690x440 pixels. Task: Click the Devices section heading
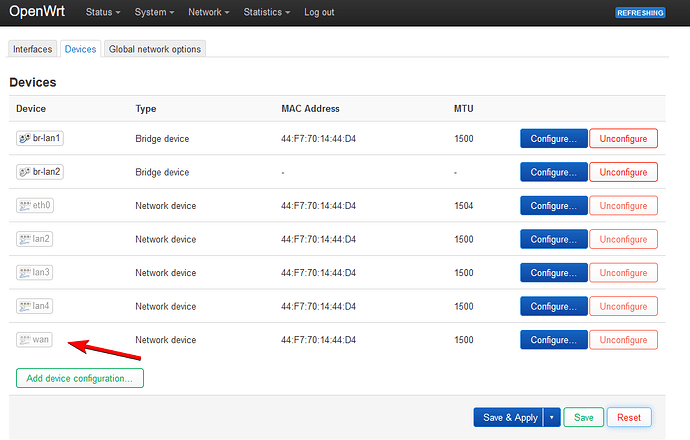[x=33, y=82]
